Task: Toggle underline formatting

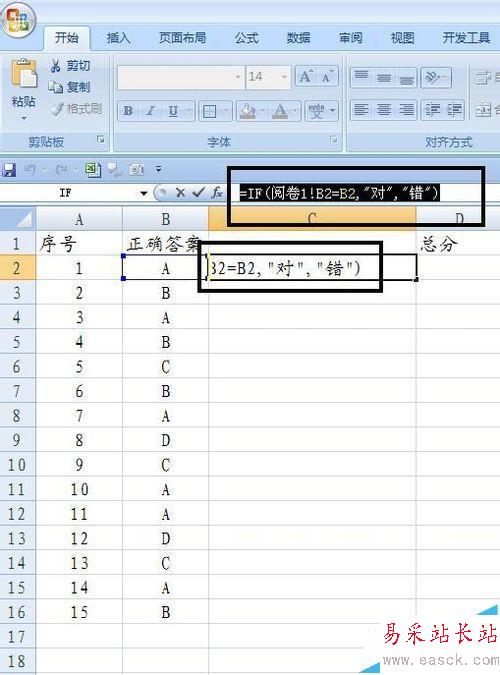Action: [173, 111]
